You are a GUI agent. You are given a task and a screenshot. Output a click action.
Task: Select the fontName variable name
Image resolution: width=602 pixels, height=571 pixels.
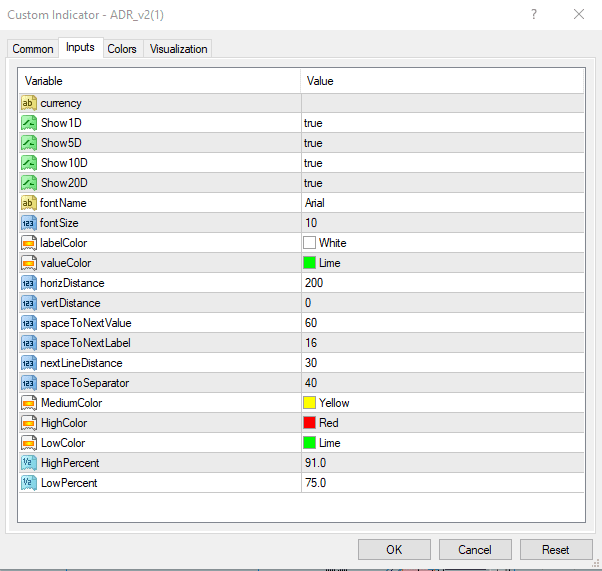(x=63, y=203)
